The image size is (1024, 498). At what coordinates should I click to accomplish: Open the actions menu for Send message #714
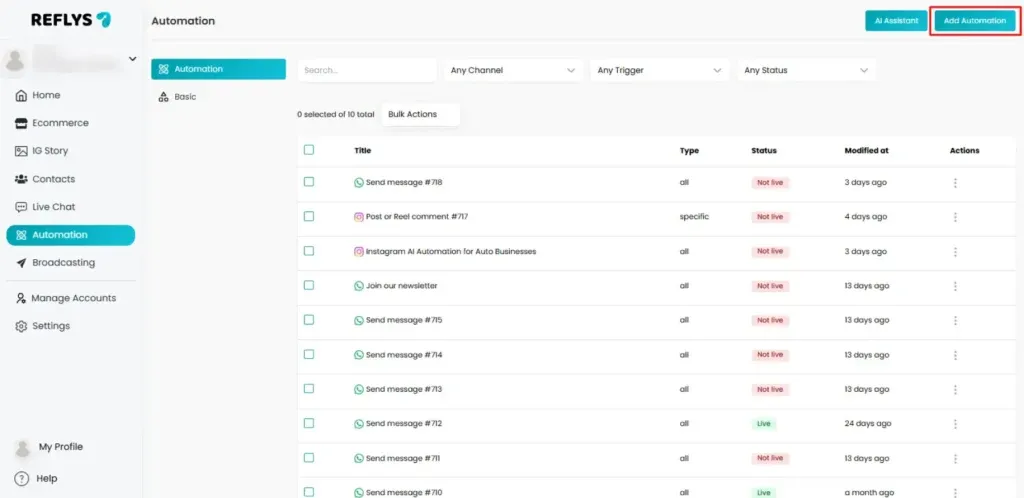pos(955,355)
